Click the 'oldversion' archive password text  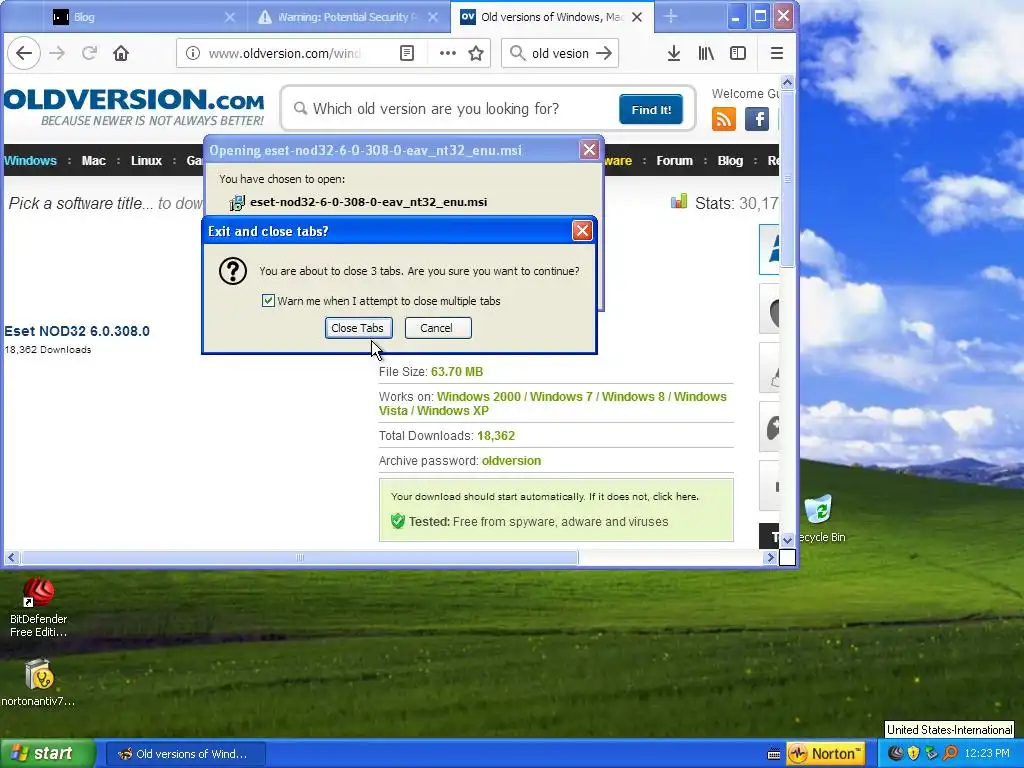511,460
